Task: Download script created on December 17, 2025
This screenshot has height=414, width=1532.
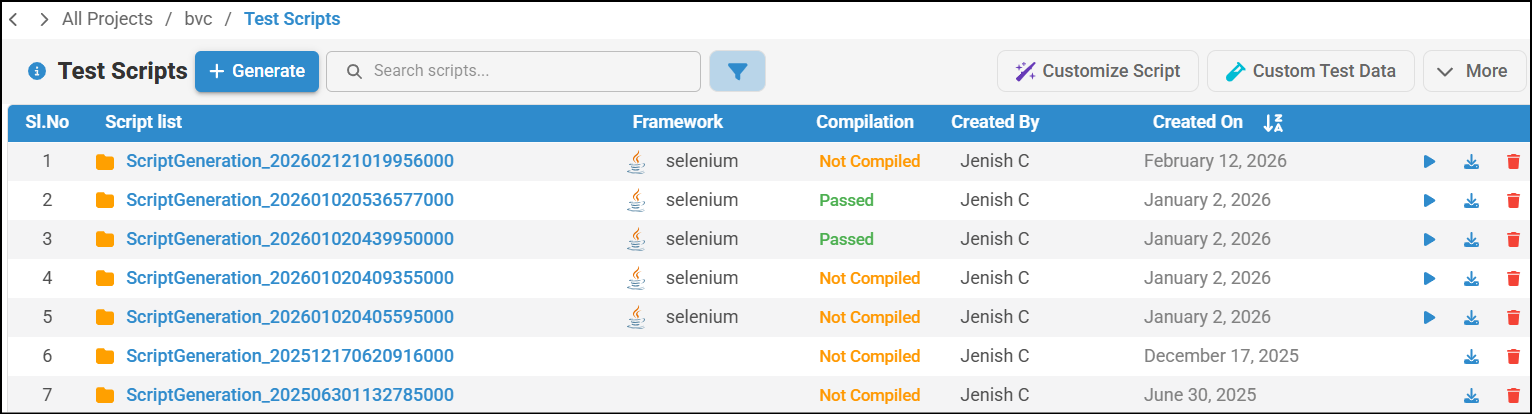Action: click(1471, 356)
